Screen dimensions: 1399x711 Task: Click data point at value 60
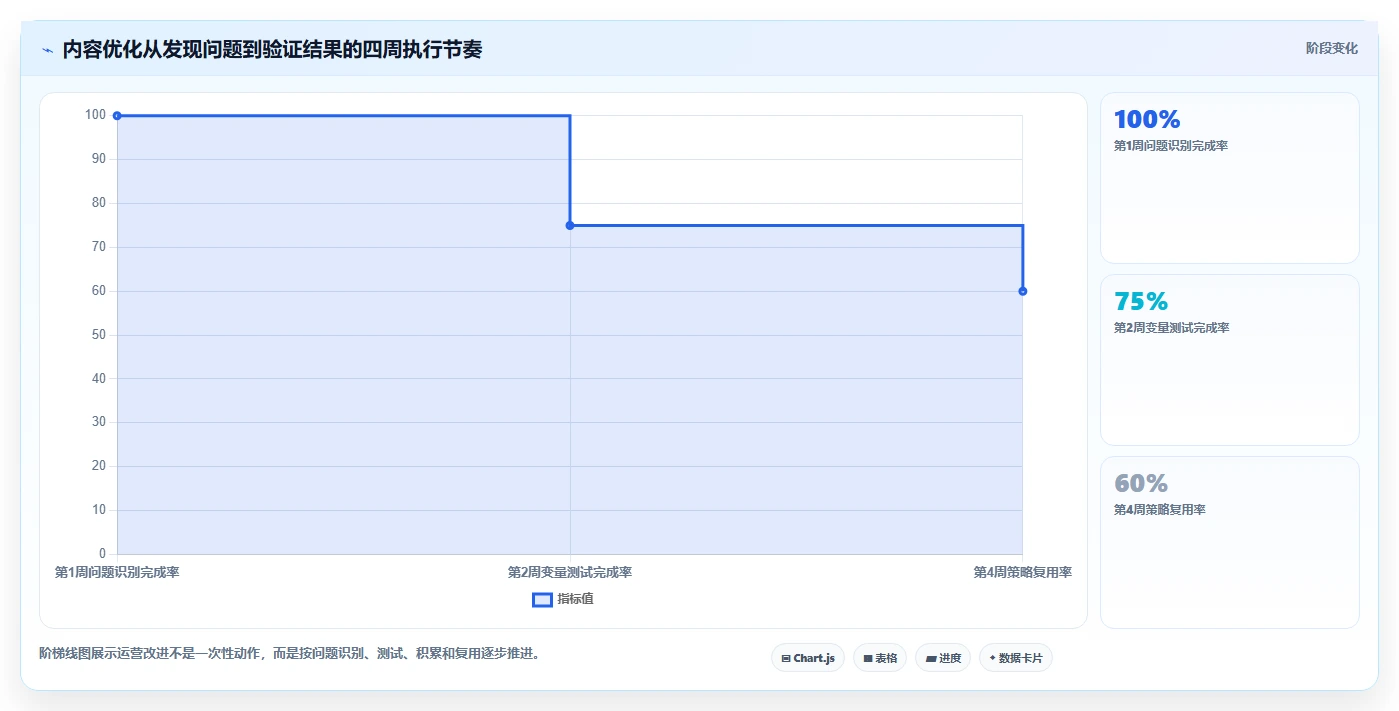click(1023, 291)
